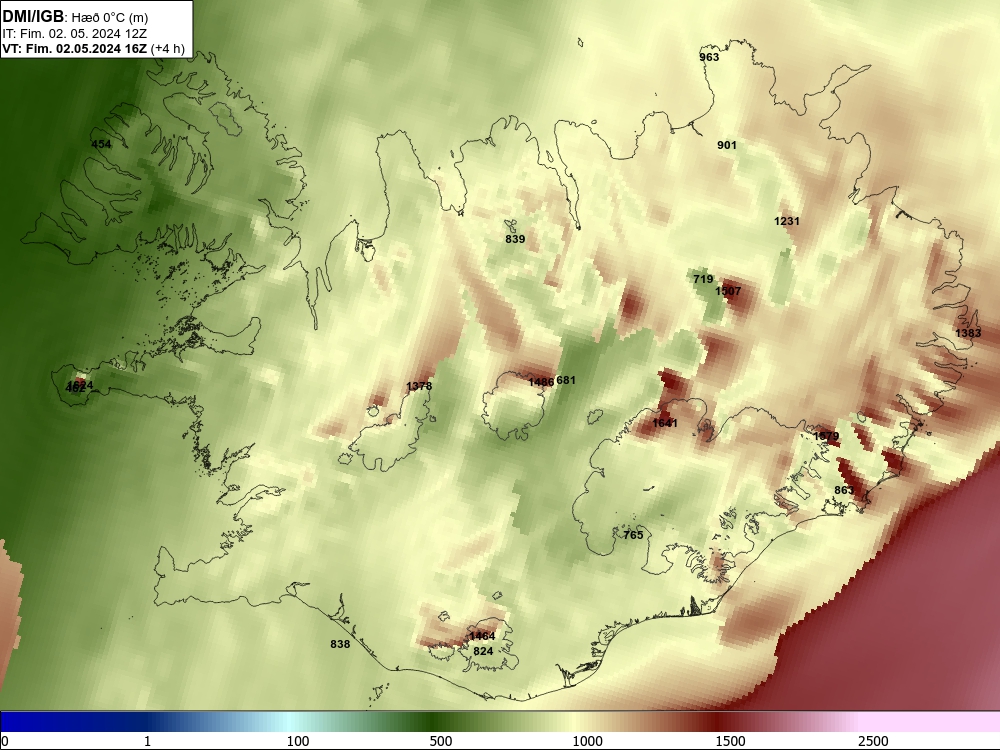Click the 2500 tick on color scale
Viewport: 1000px width, 750px height.
click(873, 741)
